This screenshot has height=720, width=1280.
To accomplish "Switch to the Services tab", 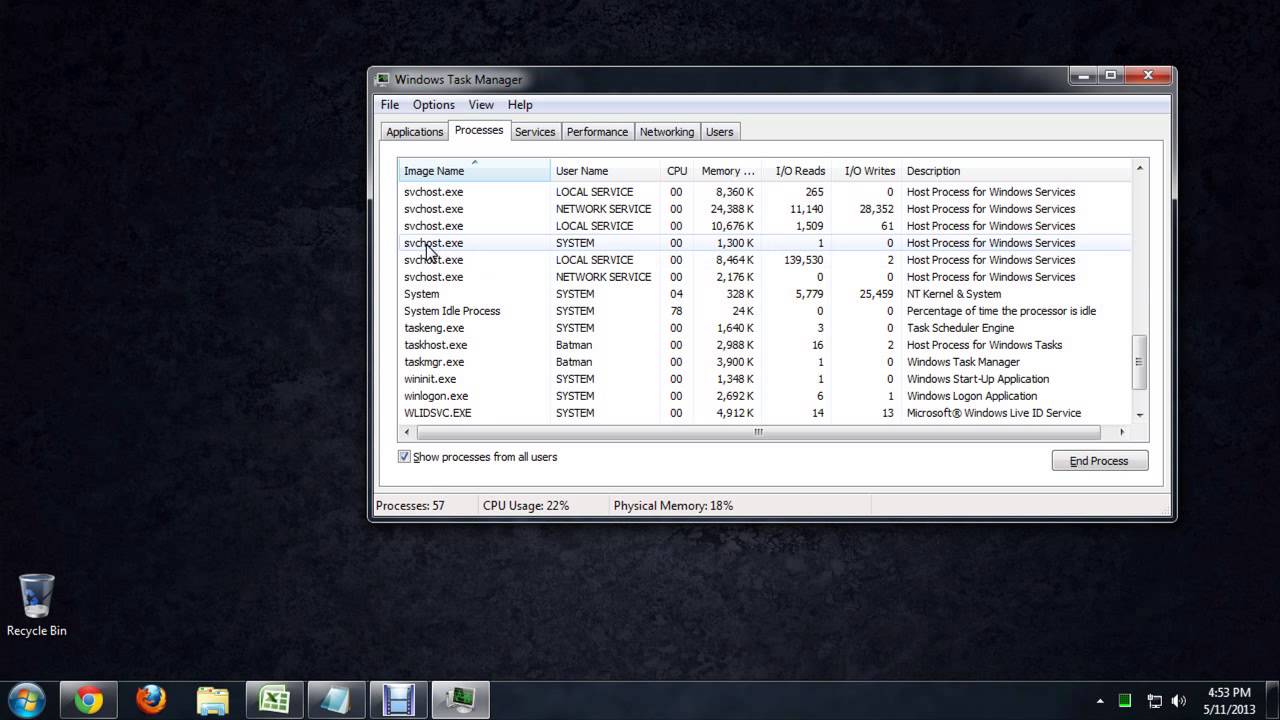I will coord(535,132).
